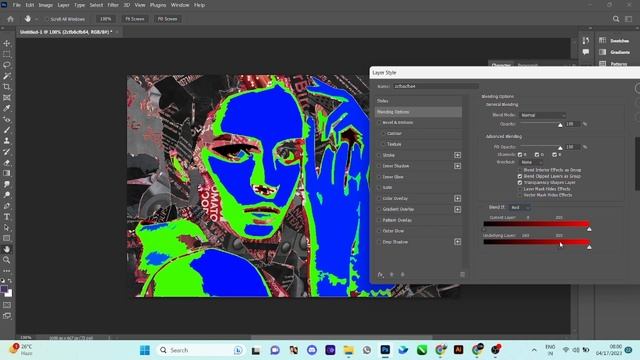Image resolution: width=640 pixels, height=360 pixels.
Task: Select the Eyedropper tool
Action: (x=7, y=109)
